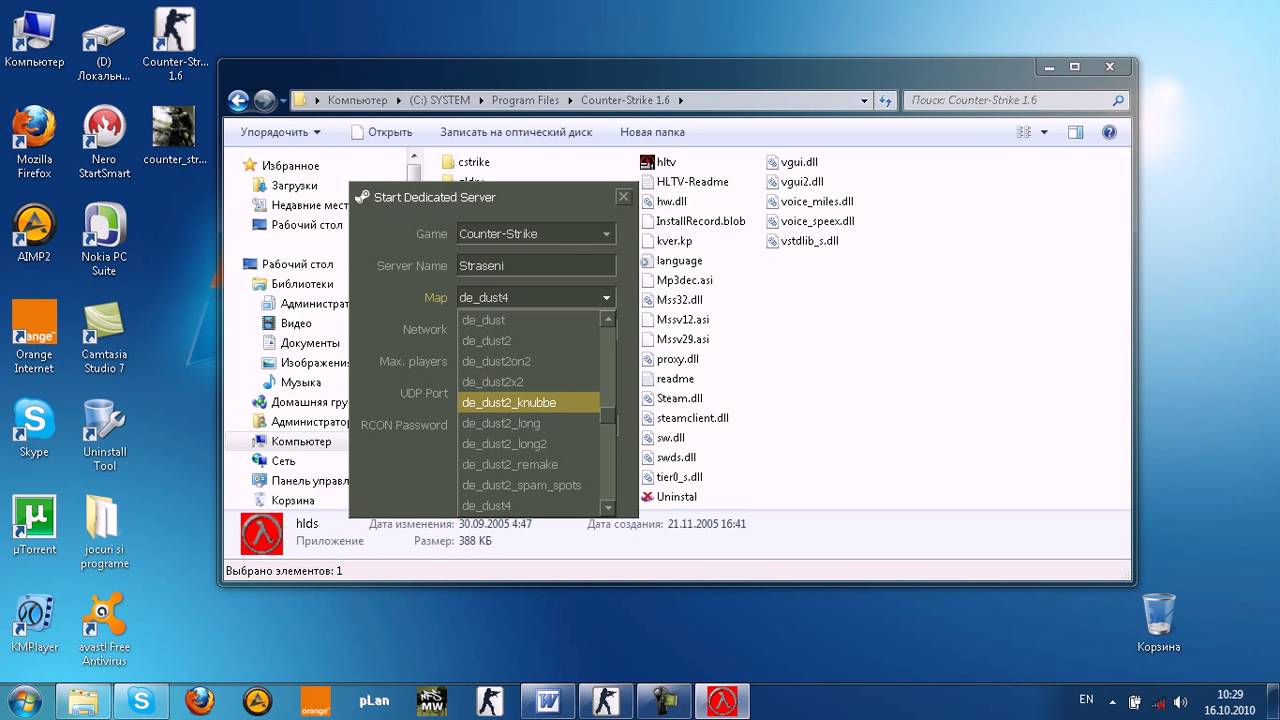Viewport: 1280px width, 720px height.
Task: Choose de_dust2 from the map list
Action: tap(528, 341)
